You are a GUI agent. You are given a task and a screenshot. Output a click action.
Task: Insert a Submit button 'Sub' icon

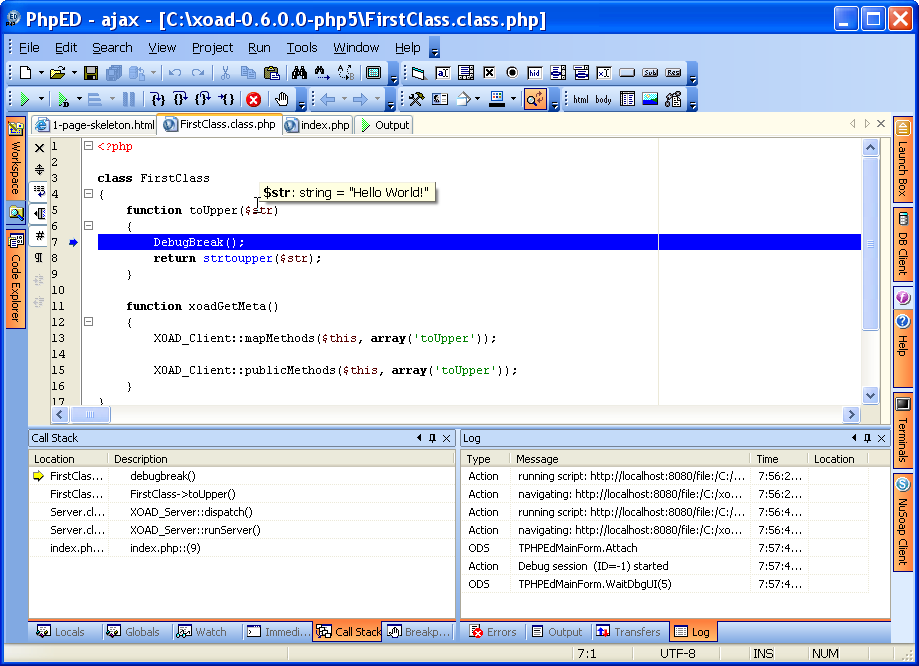[650, 73]
